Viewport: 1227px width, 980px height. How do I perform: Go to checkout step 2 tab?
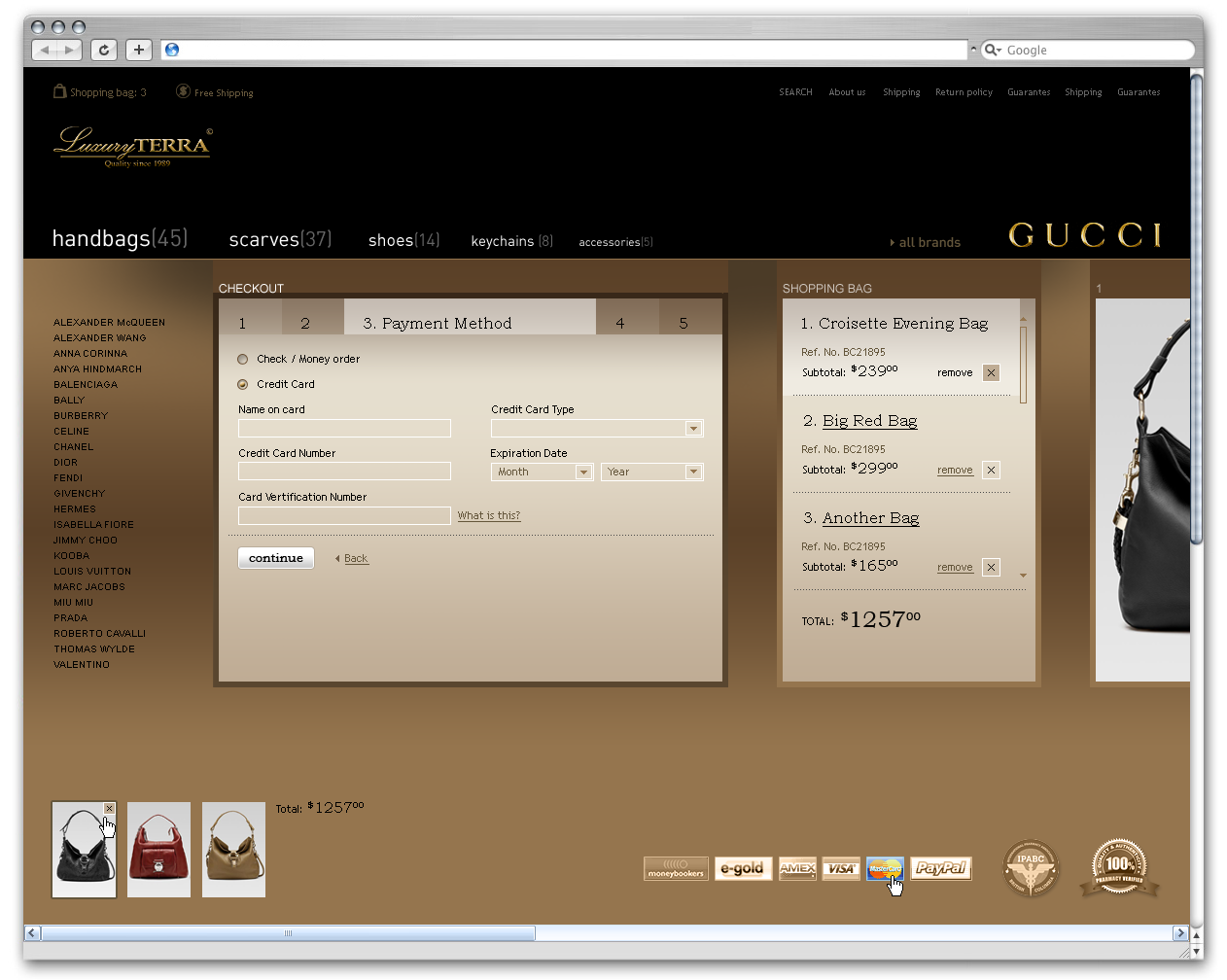pos(313,317)
